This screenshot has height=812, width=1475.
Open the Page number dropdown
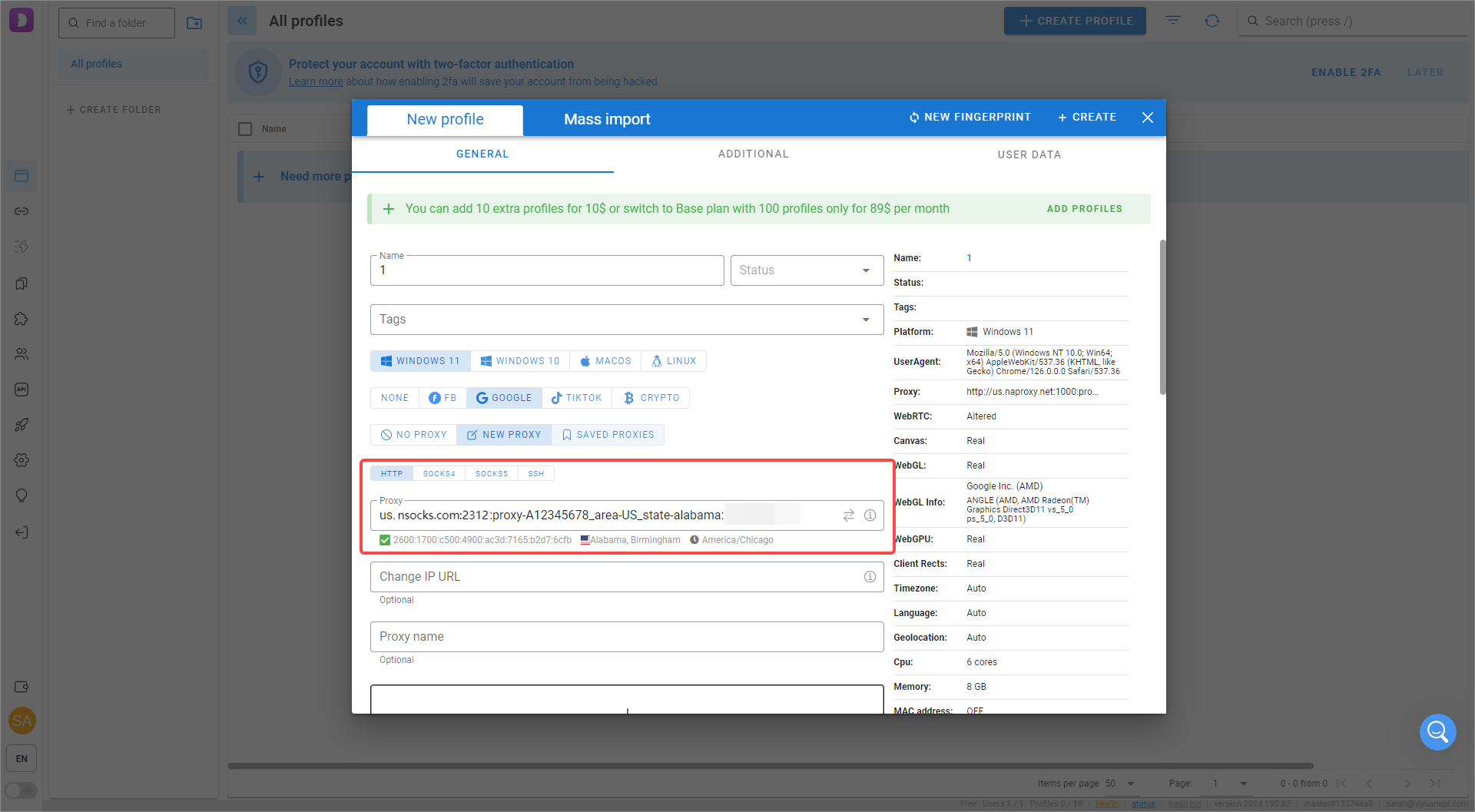click(x=1229, y=784)
